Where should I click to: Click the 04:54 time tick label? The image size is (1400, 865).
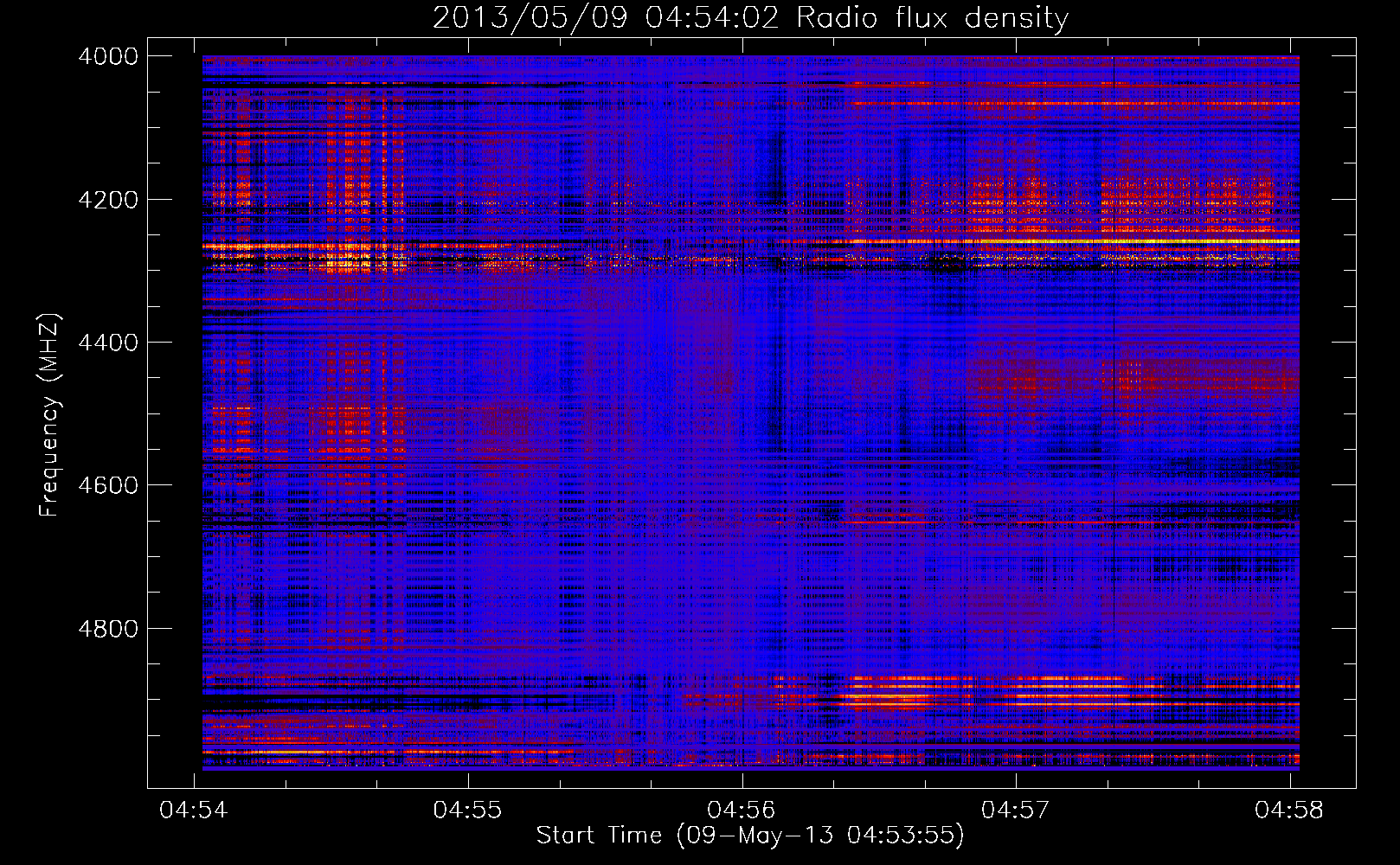tap(194, 810)
